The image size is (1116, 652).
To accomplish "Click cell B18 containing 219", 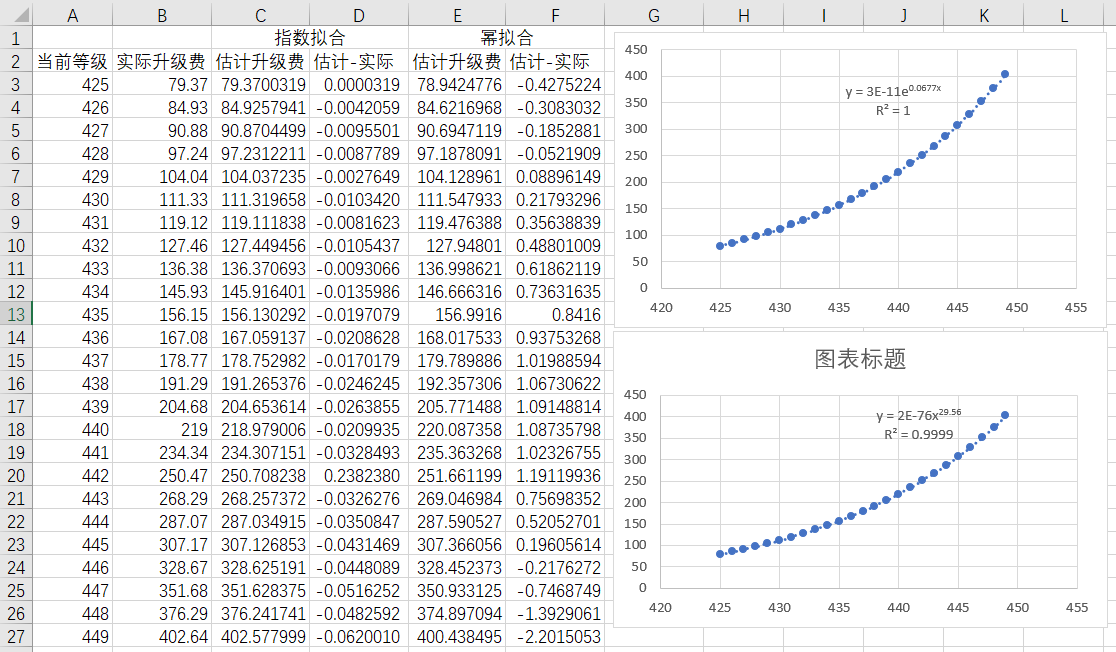I will pos(162,429).
